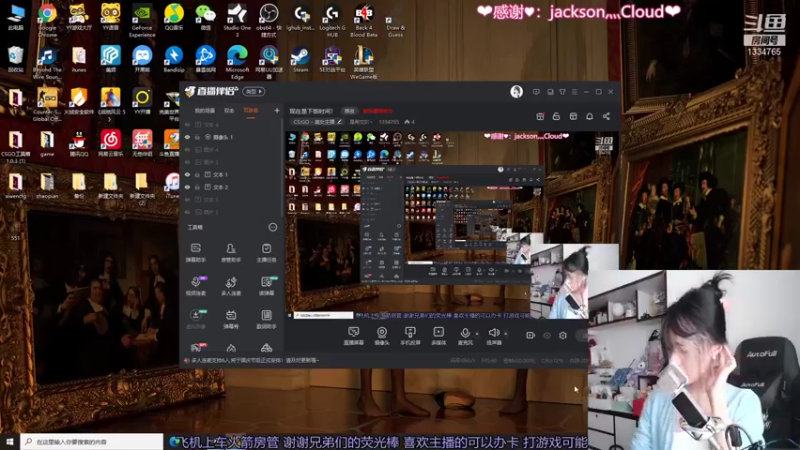This screenshot has height=450, width=800.
Task: Launch the 视频连麦 video co-stream tool
Action: 195,286
